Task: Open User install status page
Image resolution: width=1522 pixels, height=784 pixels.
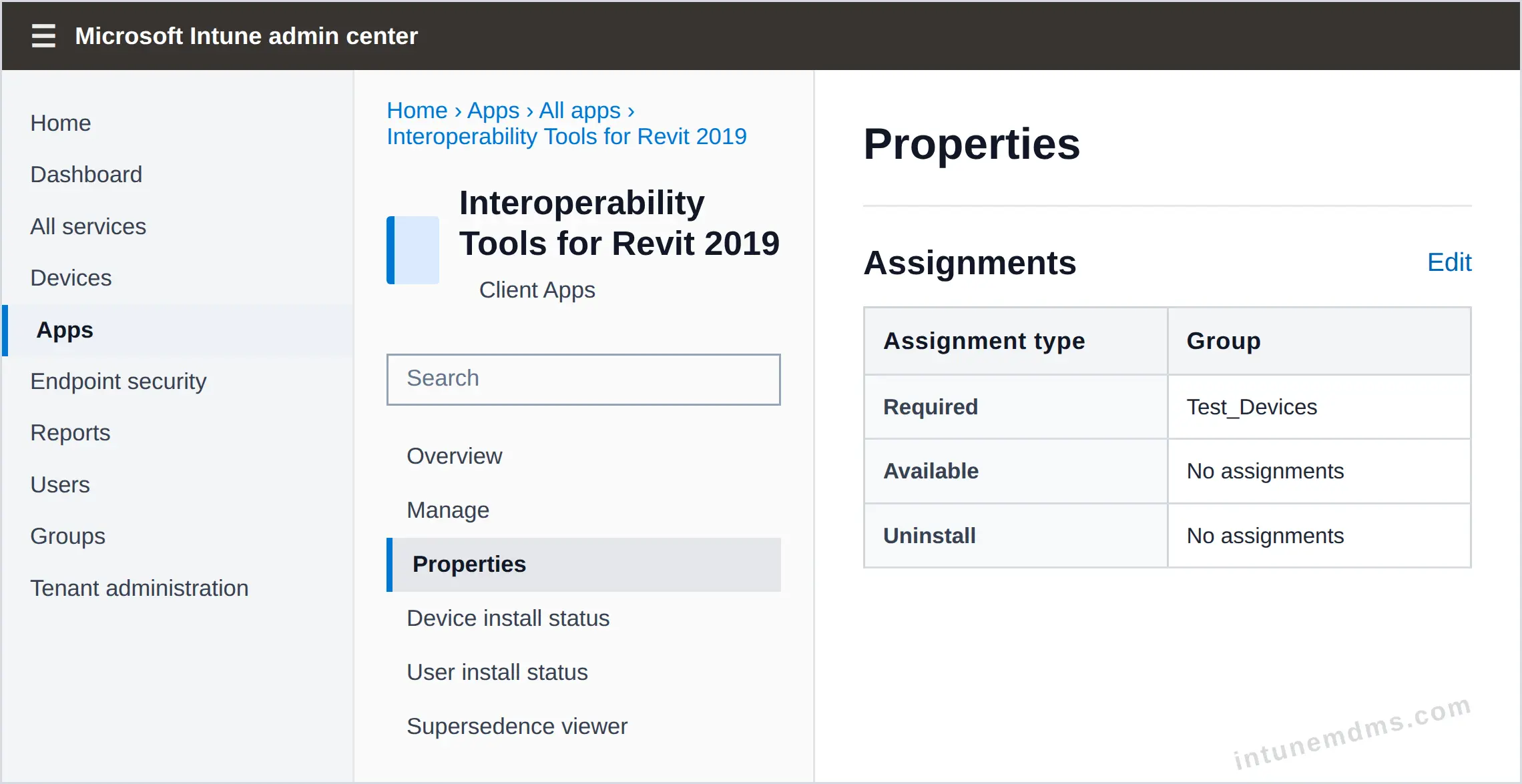Action: [x=497, y=672]
